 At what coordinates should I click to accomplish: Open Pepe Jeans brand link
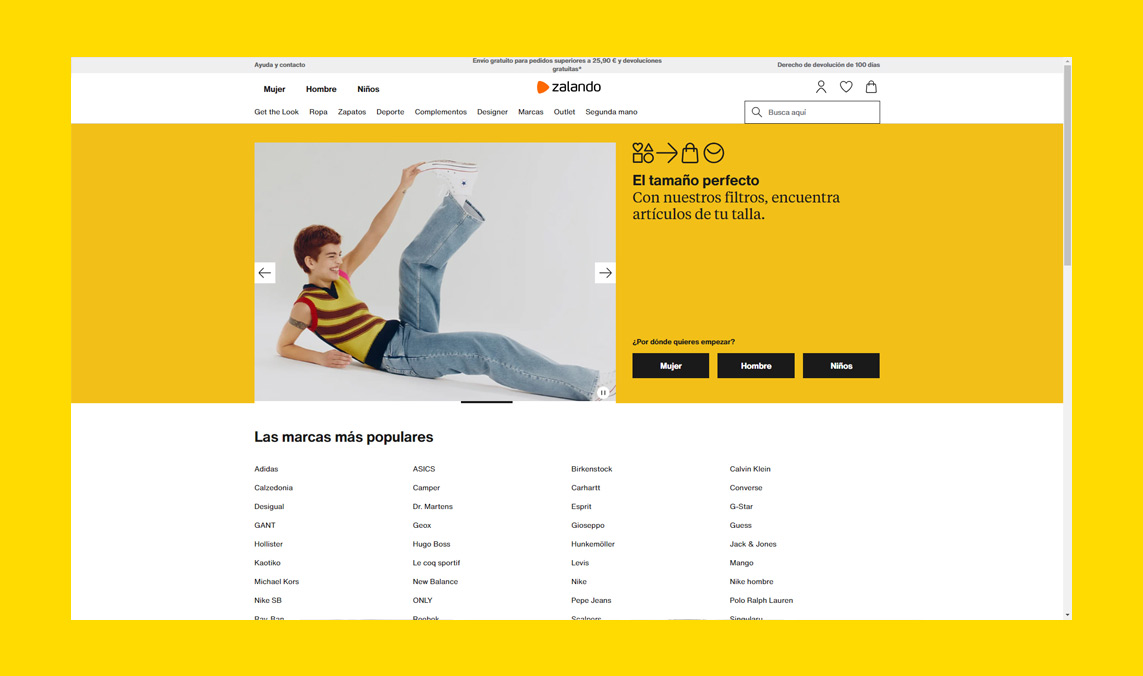point(591,601)
